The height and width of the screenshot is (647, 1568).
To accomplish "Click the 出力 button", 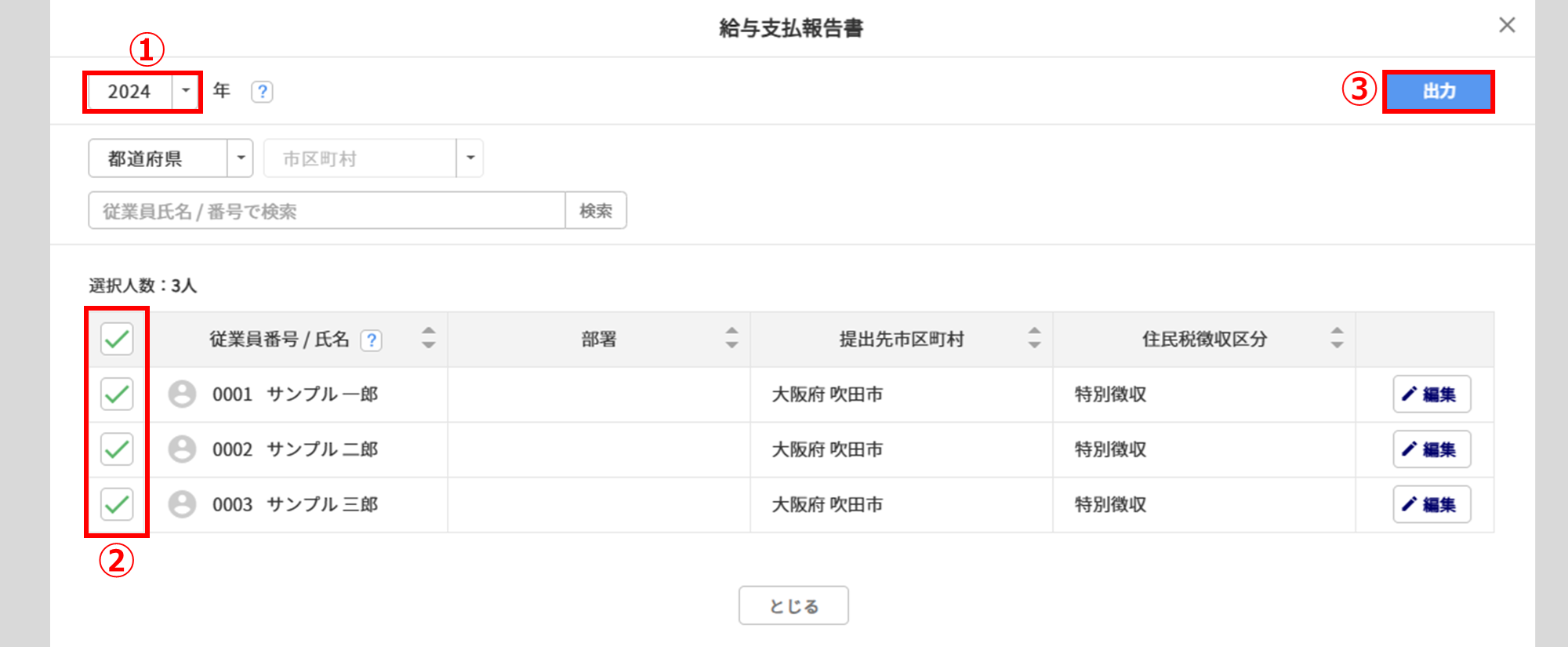I will [1439, 92].
